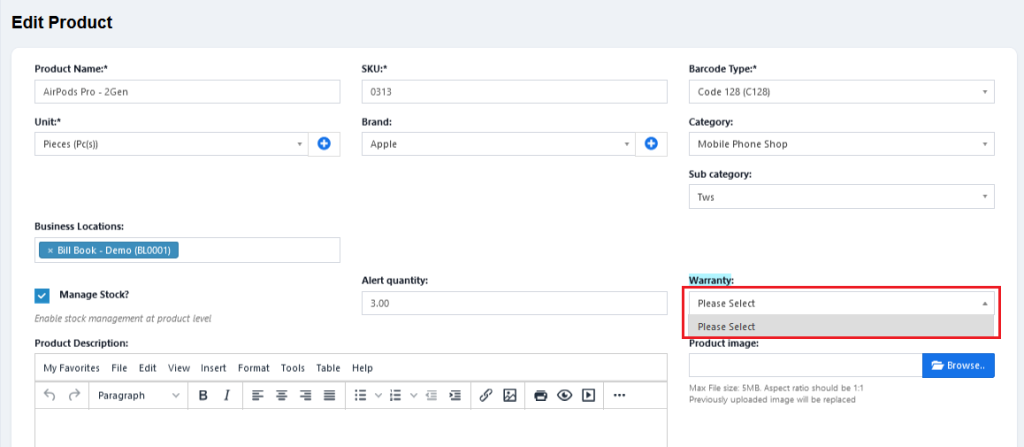
Task: Click the Bold formatting icon
Action: 203,395
